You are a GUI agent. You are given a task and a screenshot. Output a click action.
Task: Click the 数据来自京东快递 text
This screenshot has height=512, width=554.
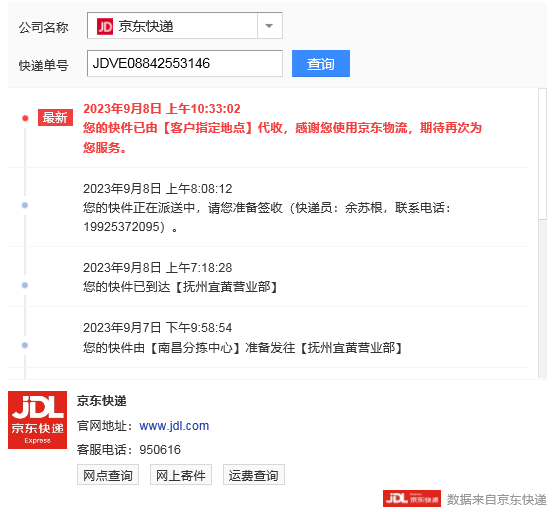point(497,500)
